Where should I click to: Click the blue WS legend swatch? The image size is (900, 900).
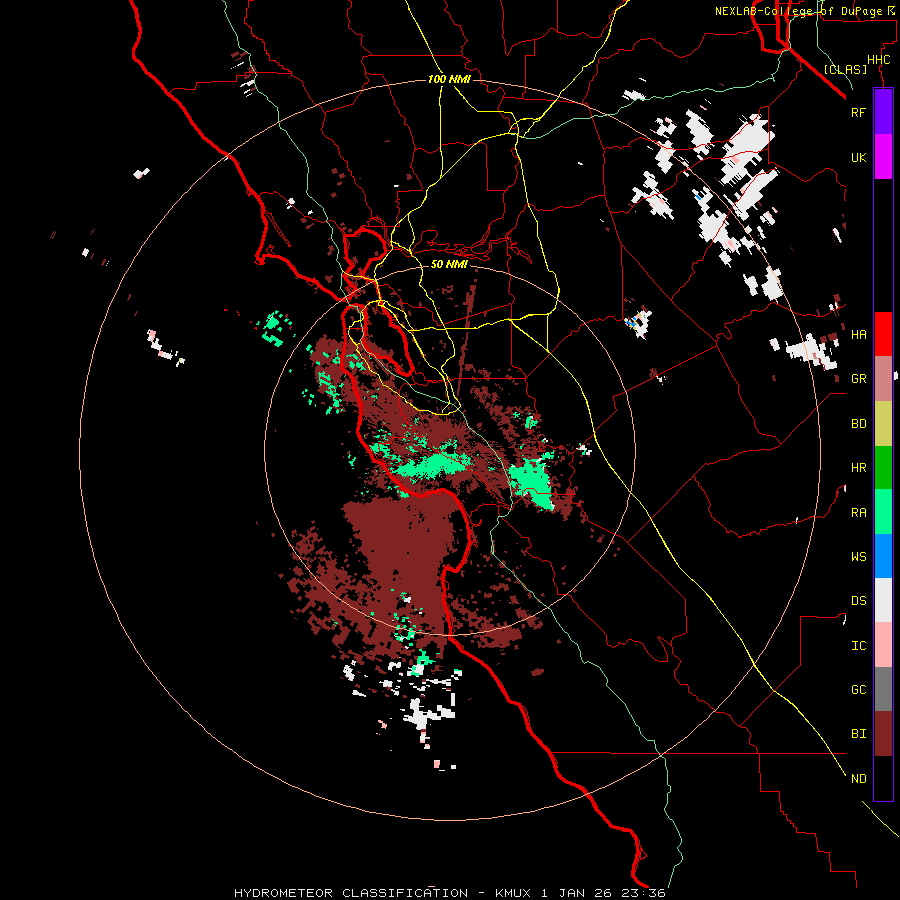click(x=883, y=556)
